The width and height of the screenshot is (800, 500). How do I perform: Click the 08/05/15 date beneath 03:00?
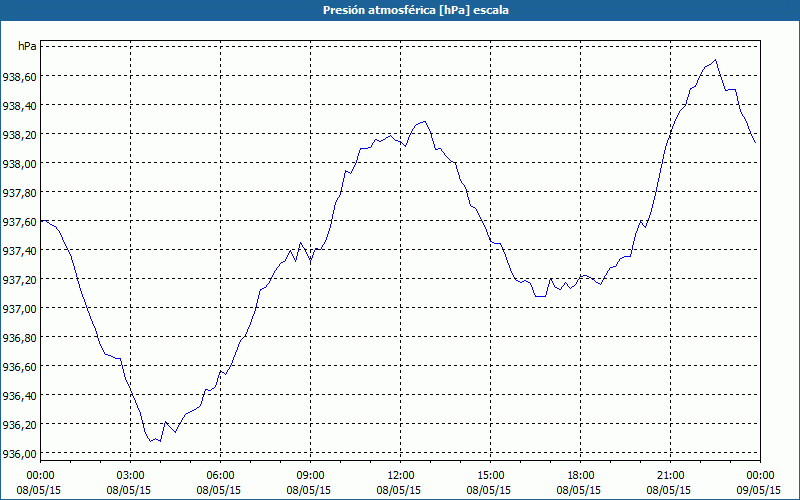(129, 490)
